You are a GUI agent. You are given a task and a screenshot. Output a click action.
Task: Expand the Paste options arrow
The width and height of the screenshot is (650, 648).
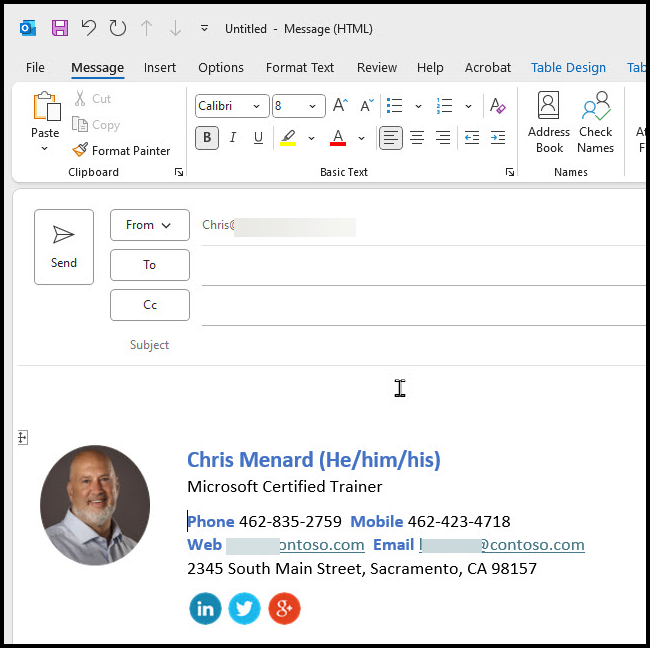(x=45, y=148)
